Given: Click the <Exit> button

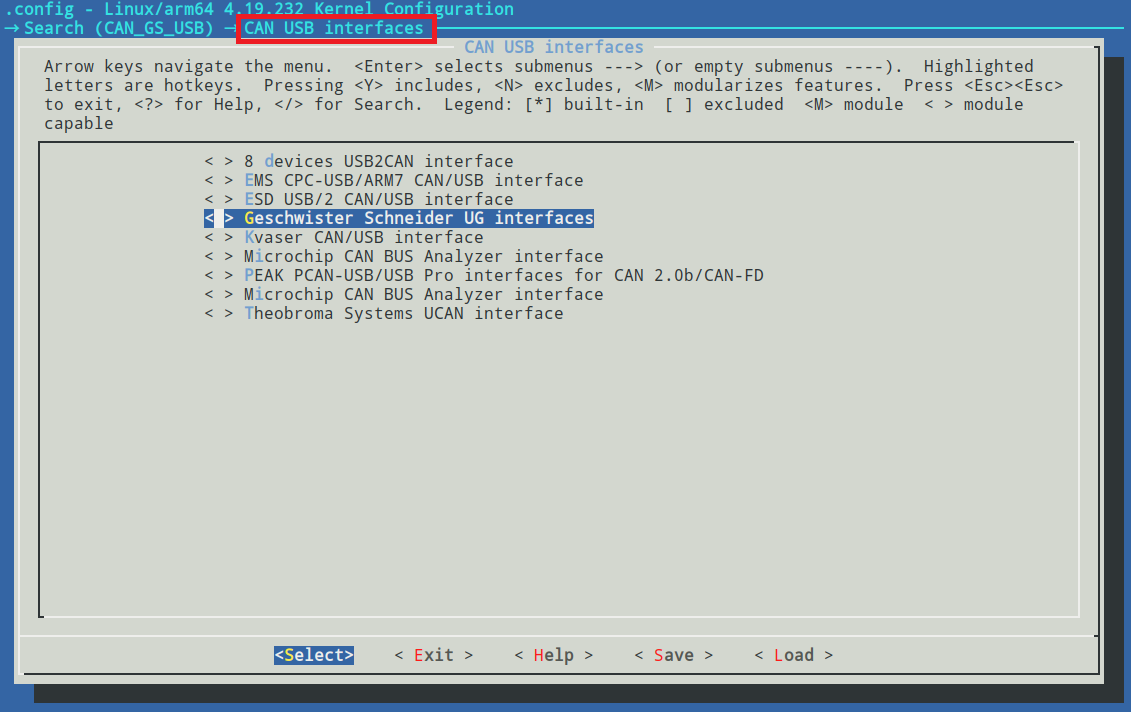Looking at the screenshot, I should click(432, 655).
